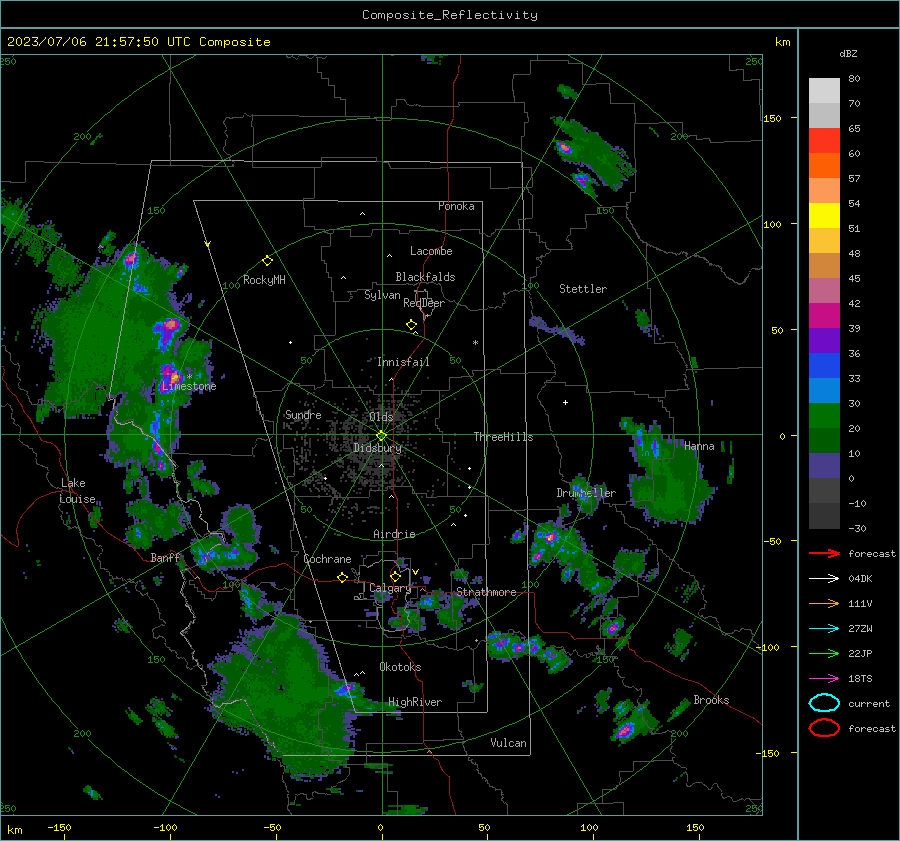The height and width of the screenshot is (841, 900).
Task: Click the Composite_Reflectivity title
Action: (449, 15)
